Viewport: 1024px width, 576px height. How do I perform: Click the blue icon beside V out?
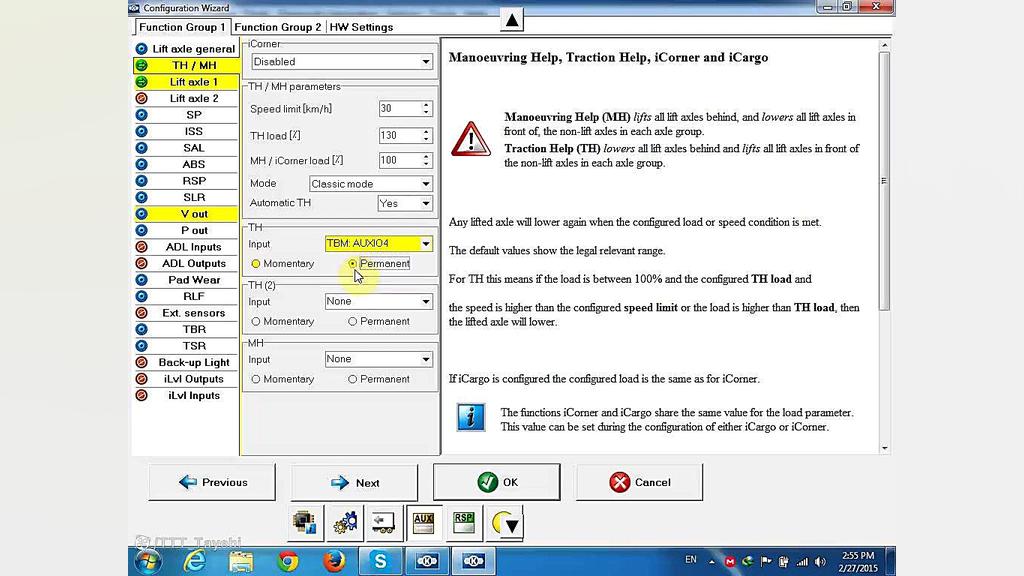(x=141, y=214)
